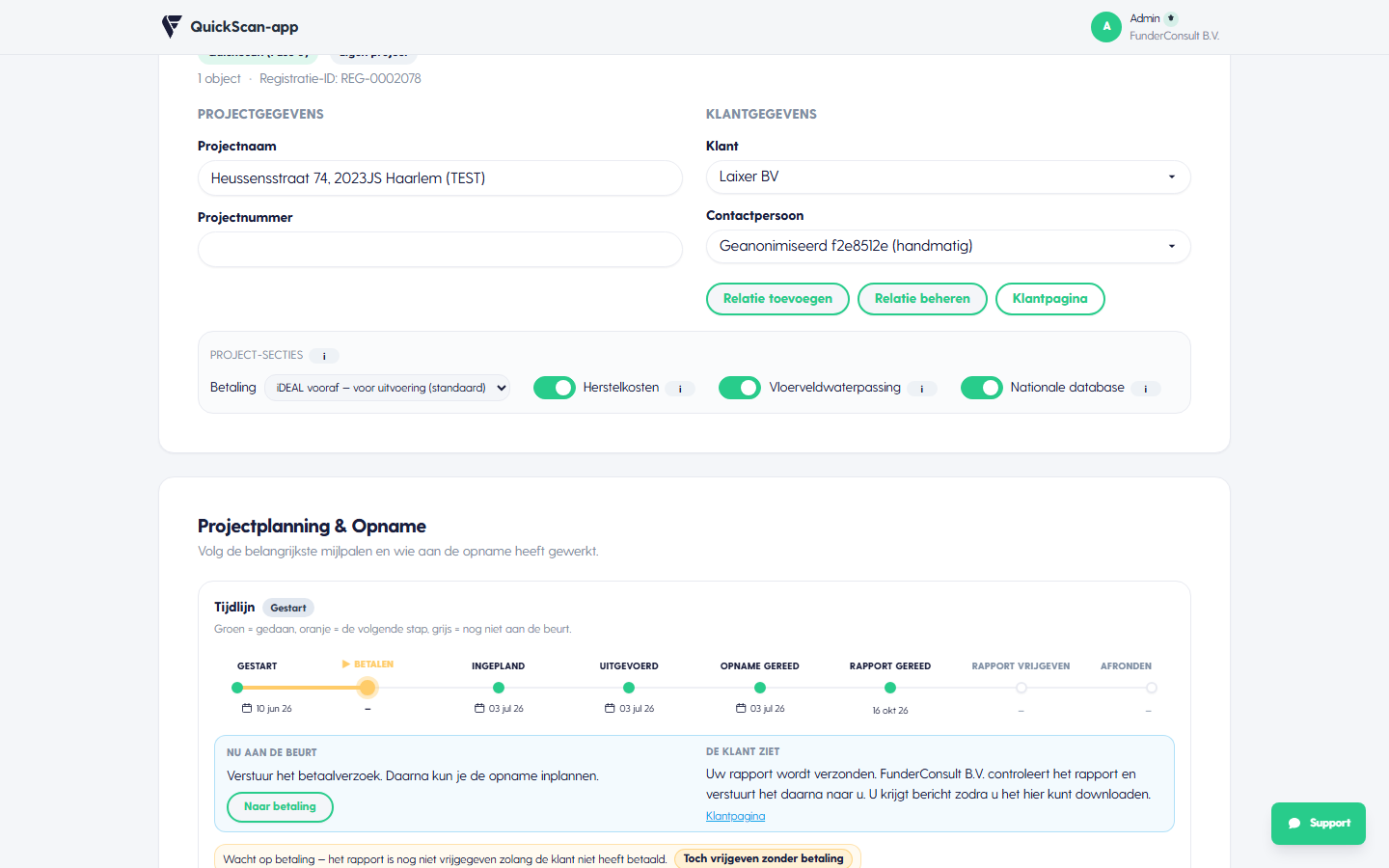Select the Opname gereed timeline dot

click(x=760, y=688)
